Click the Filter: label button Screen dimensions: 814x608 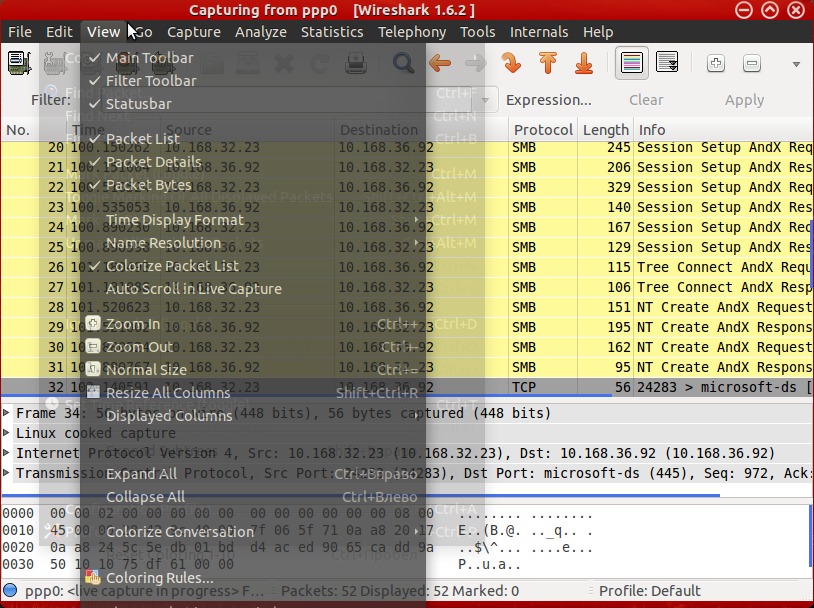(x=50, y=100)
